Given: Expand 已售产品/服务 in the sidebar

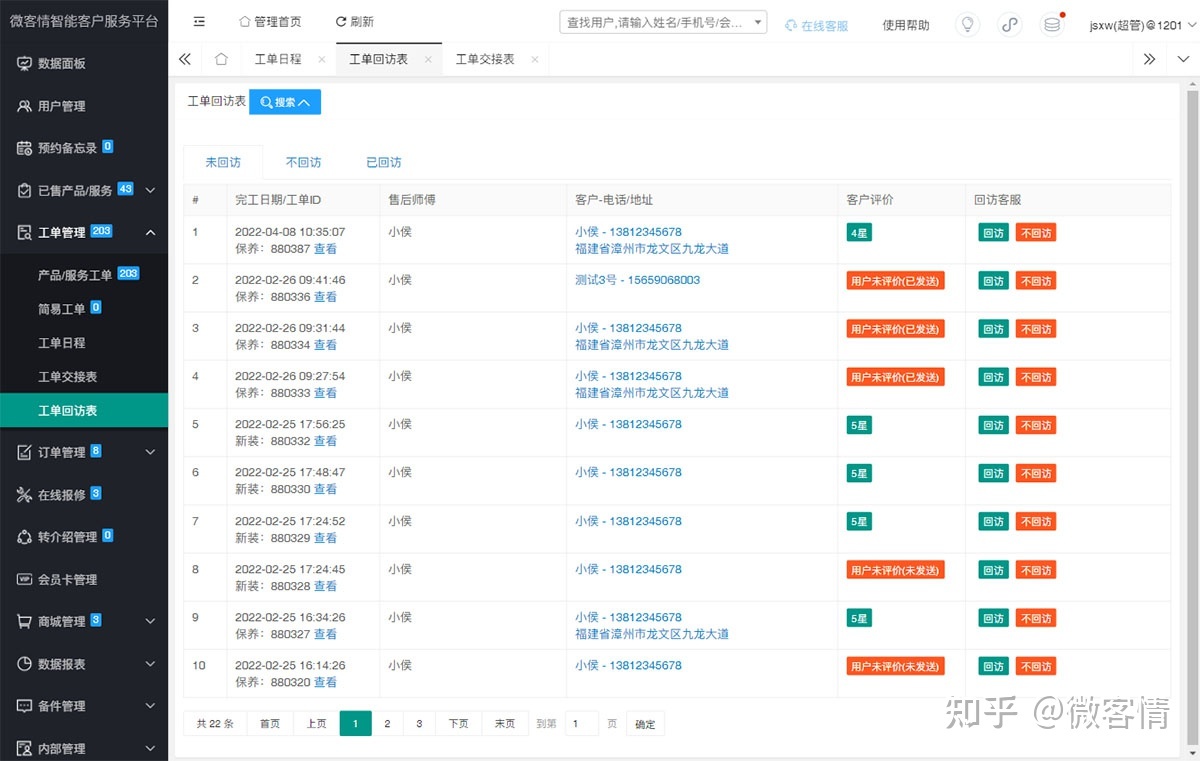Looking at the screenshot, I should tap(84, 190).
